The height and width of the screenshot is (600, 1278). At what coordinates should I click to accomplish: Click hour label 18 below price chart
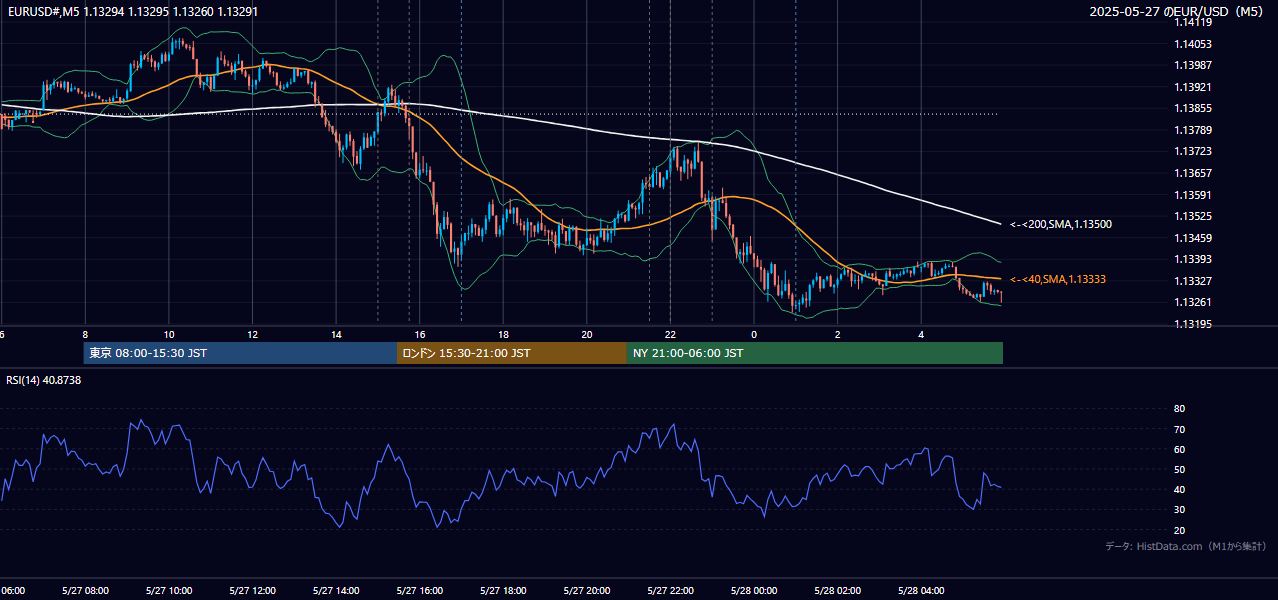(x=503, y=334)
